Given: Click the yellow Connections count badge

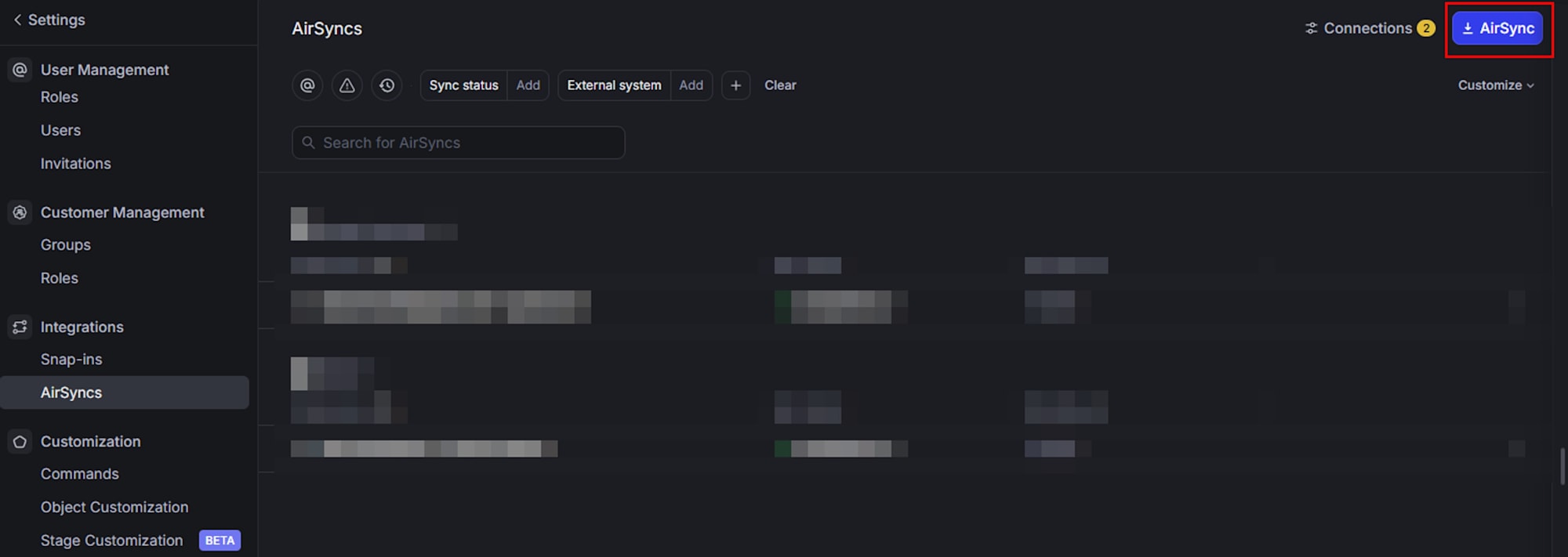Looking at the screenshot, I should [1426, 28].
